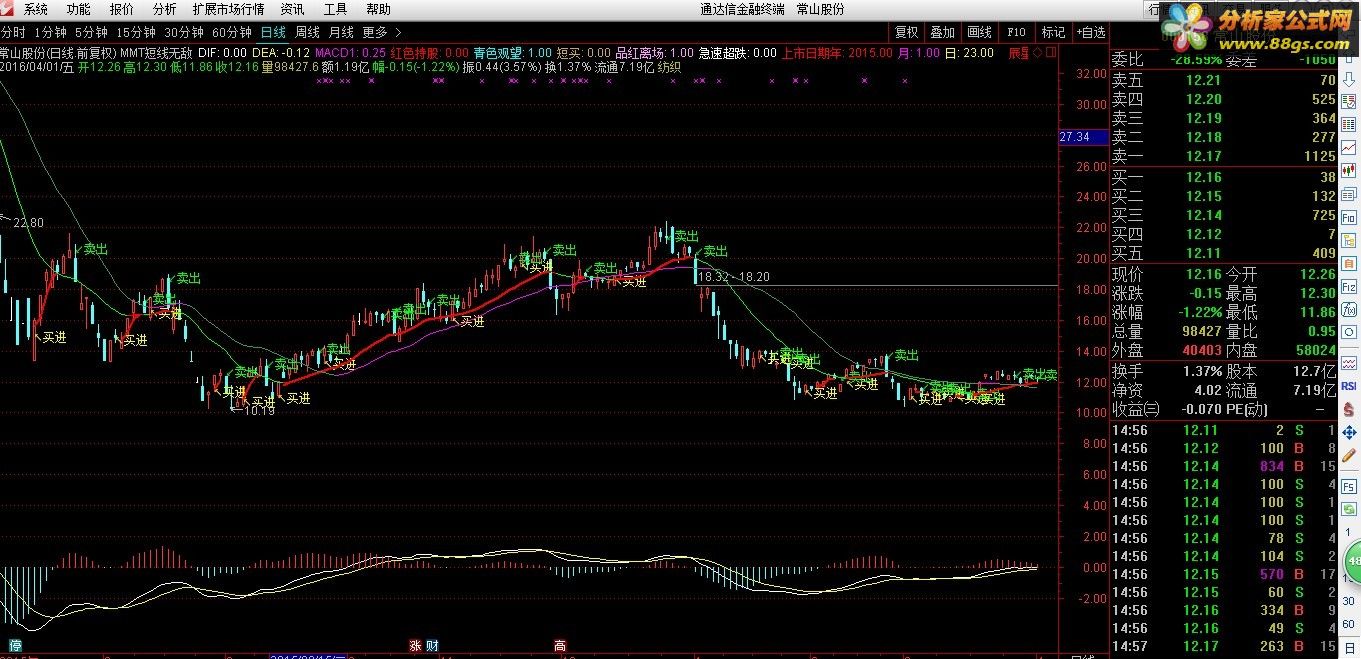Click the 复权 button

click(x=906, y=32)
